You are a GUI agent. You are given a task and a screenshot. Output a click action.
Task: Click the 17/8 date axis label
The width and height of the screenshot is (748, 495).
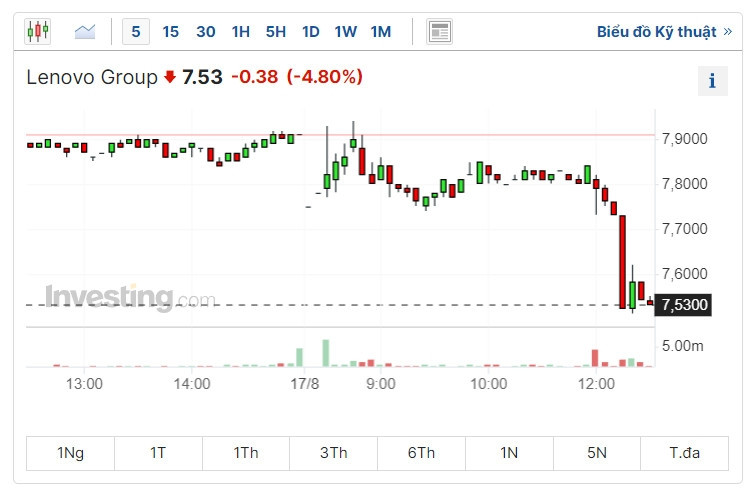click(305, 384)
